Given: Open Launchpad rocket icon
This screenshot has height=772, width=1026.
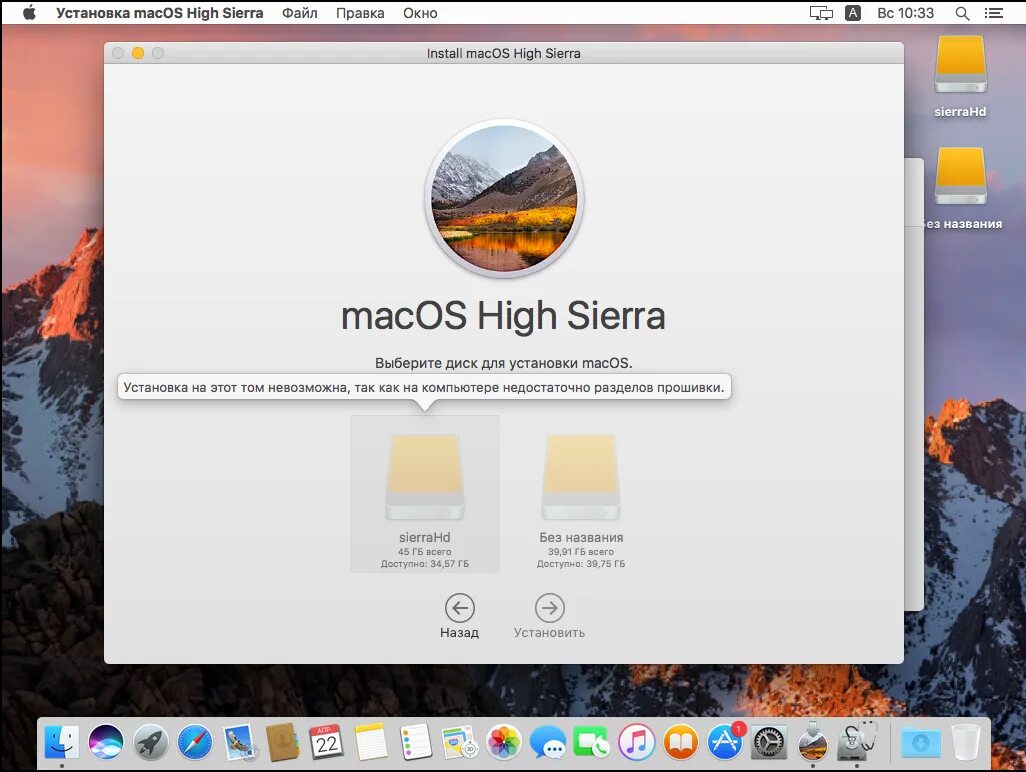Looking at the screenshot, I should pos(150,742).
